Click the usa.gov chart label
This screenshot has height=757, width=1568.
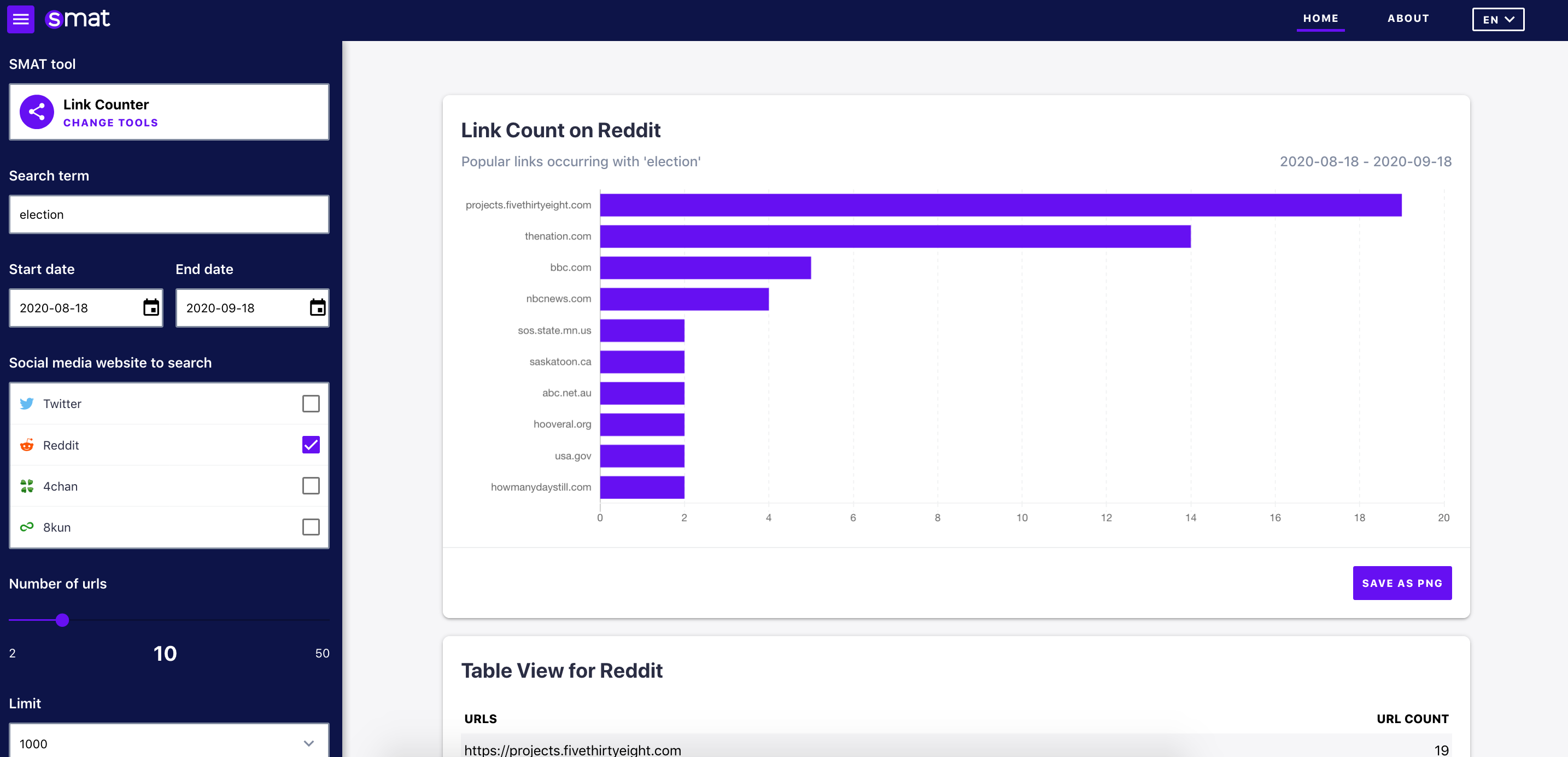click(573, 456)
